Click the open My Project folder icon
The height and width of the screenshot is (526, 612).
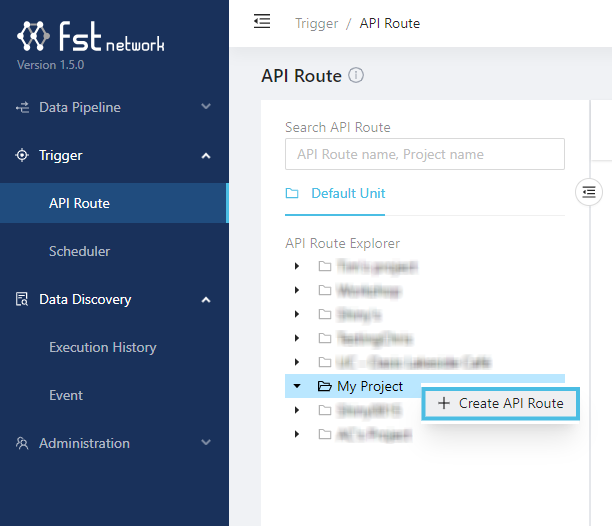pyautogui.click(x=324, y=386)
